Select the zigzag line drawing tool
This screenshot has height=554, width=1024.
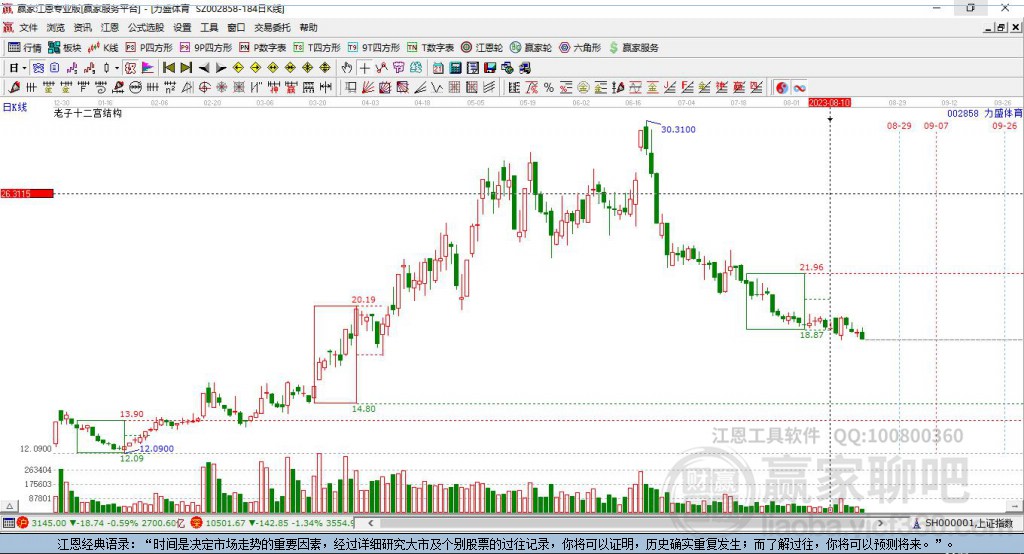[x=437, y=88]
